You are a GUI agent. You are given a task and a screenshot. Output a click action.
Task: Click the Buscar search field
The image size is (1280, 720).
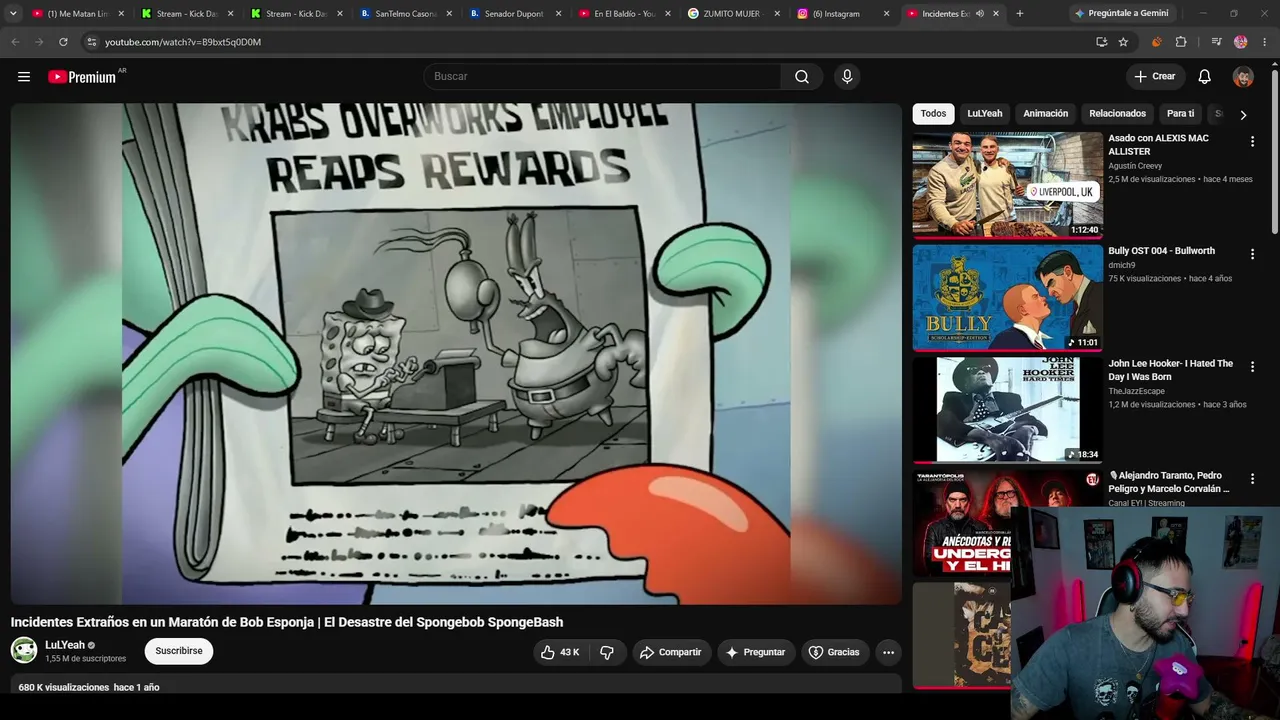pyautogui.click(x=602, y=77)
